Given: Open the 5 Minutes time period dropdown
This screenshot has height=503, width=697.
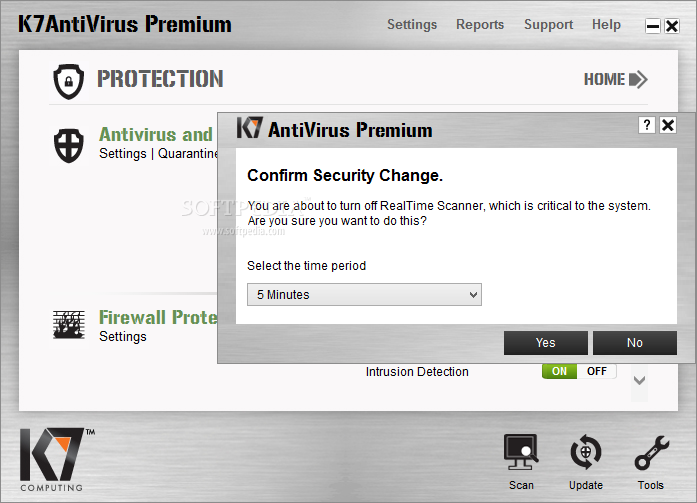Looking at the screenshot, I should tap(364, 295).
